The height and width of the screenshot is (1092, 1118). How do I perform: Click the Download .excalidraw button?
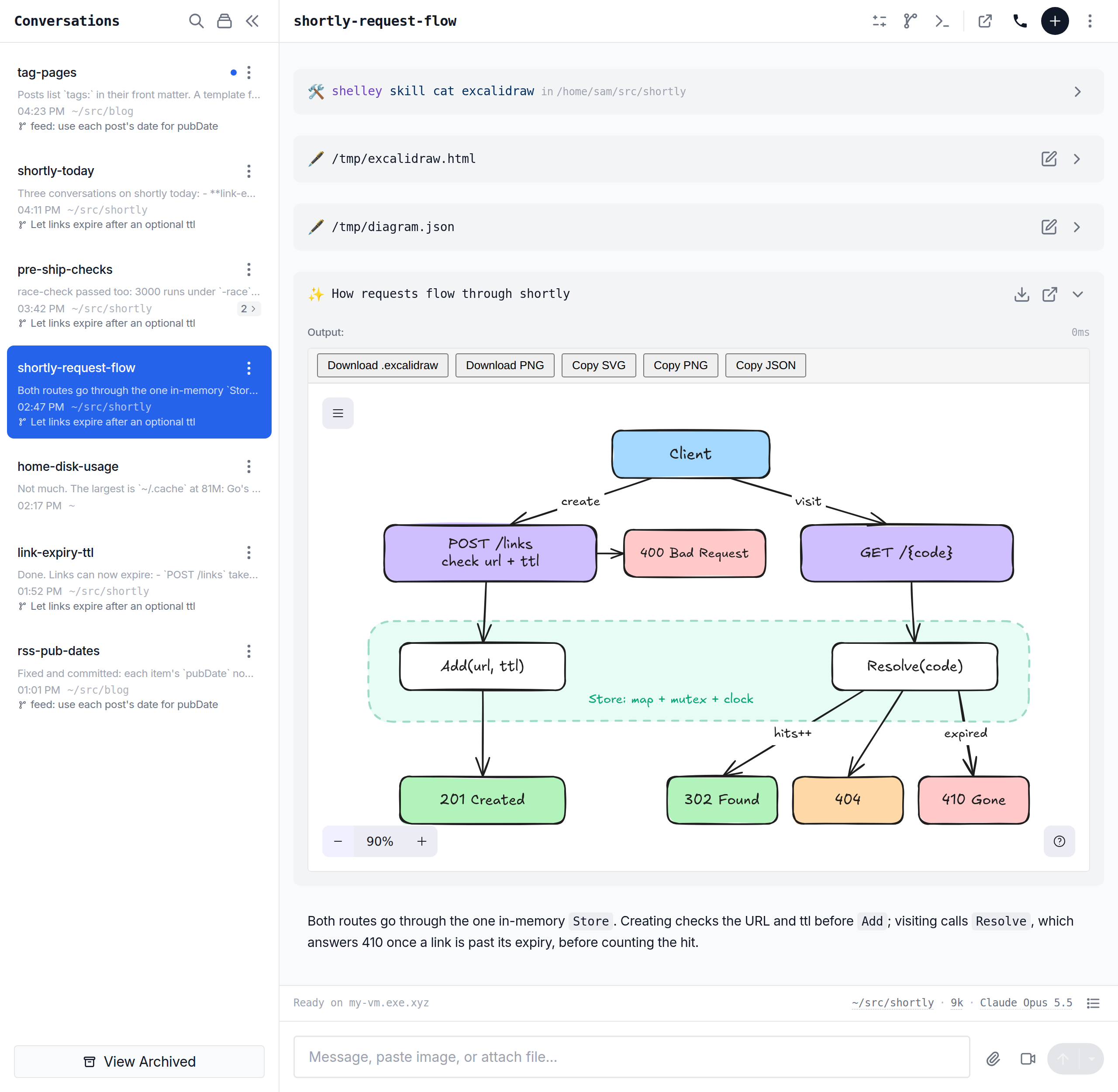click(383, 365)
